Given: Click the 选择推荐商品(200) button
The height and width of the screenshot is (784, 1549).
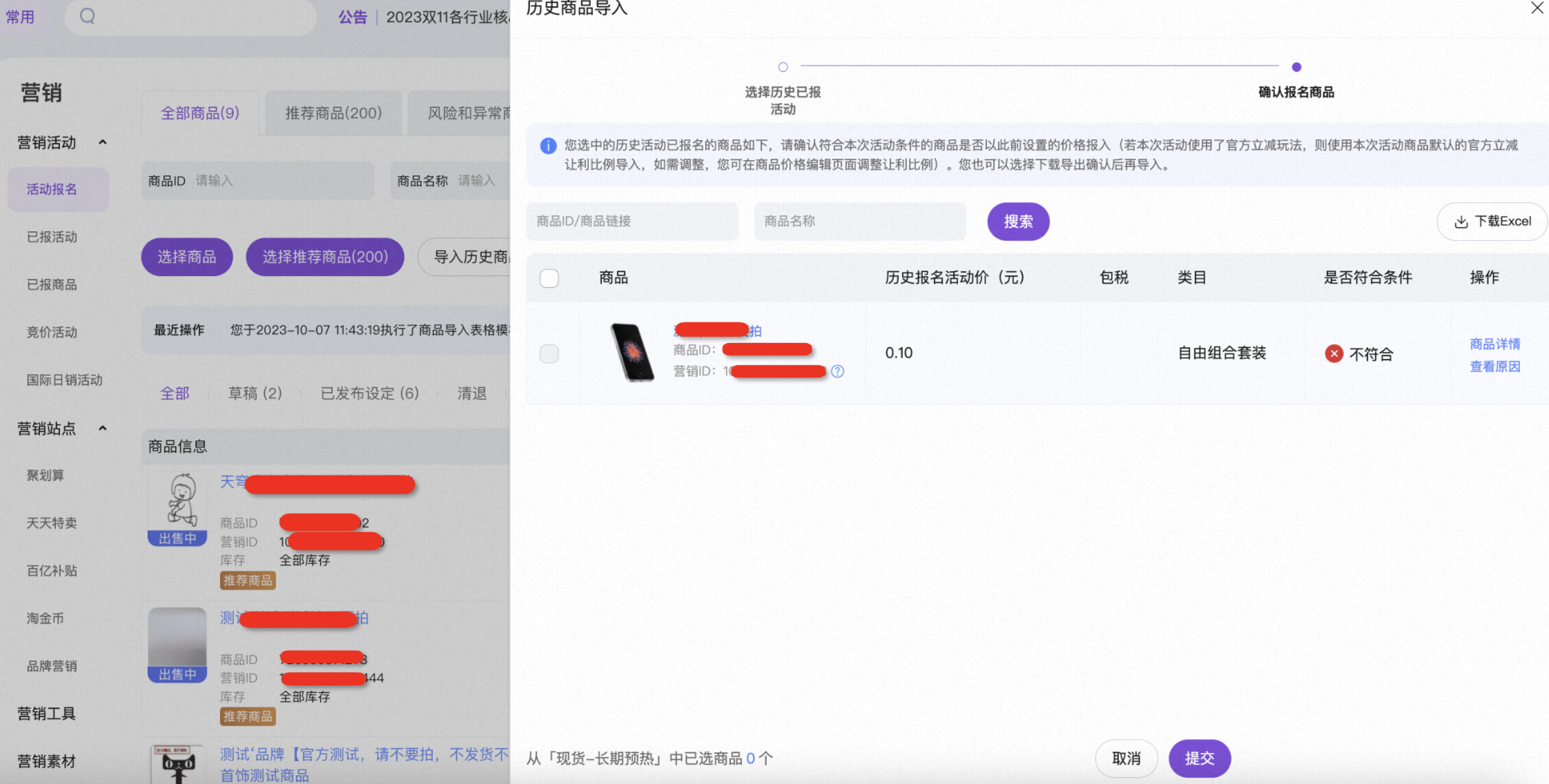Looking at the screenshot, I should point(325,257).
